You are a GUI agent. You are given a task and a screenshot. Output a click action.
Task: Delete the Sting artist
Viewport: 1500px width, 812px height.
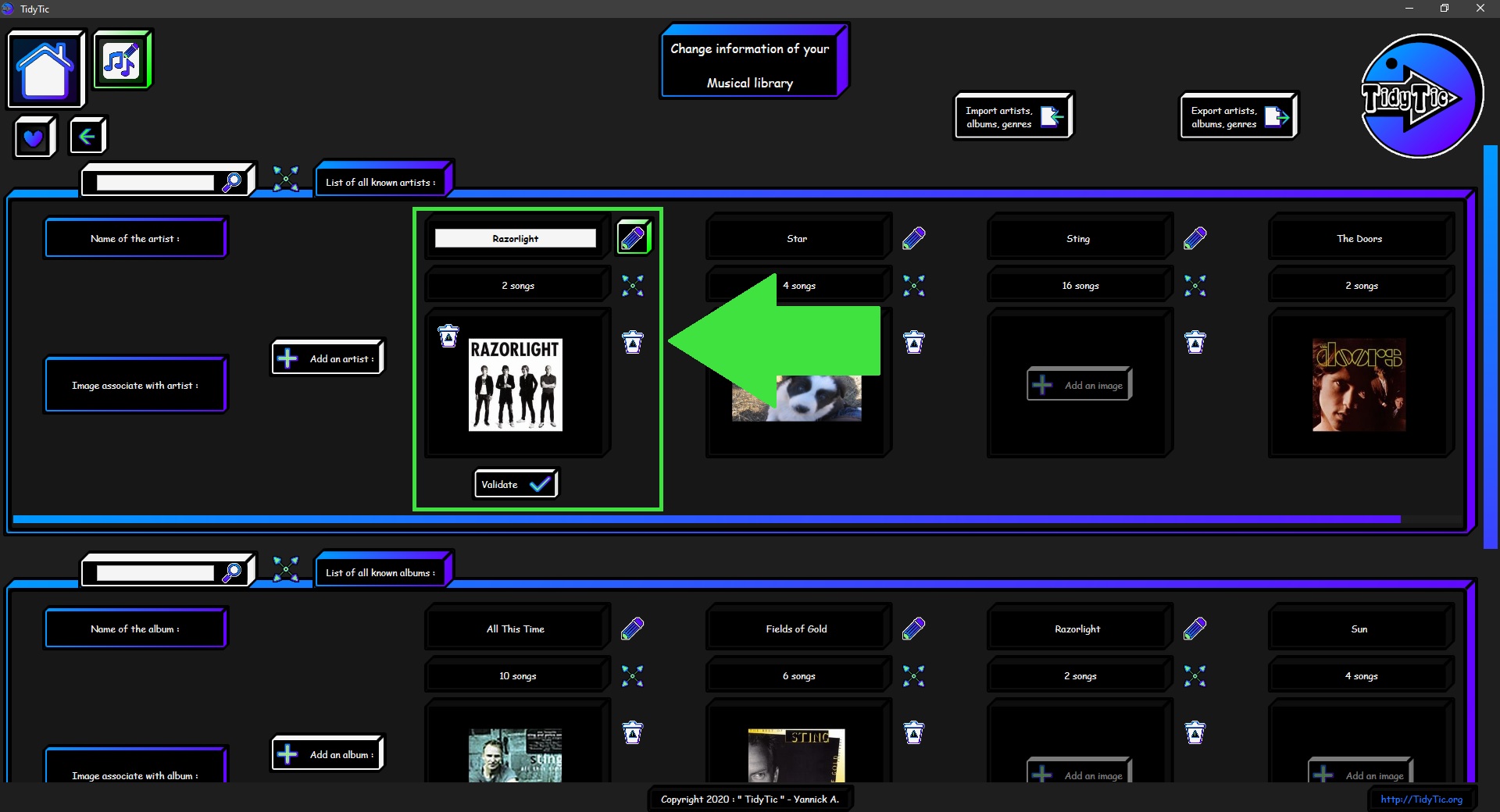tap(1195, 342)
